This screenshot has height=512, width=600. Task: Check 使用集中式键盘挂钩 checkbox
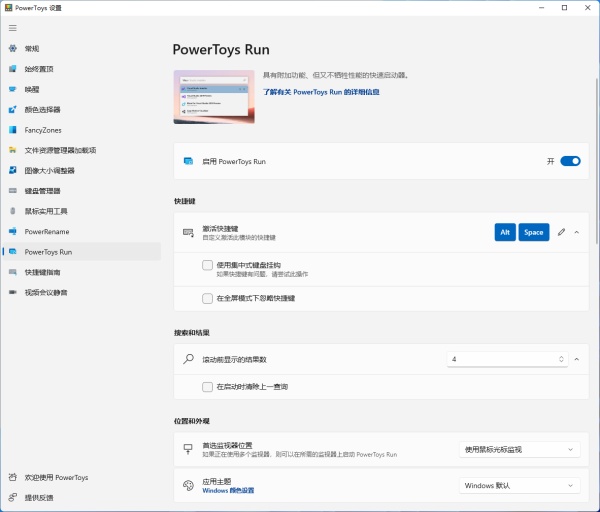[x=207, y=265]
